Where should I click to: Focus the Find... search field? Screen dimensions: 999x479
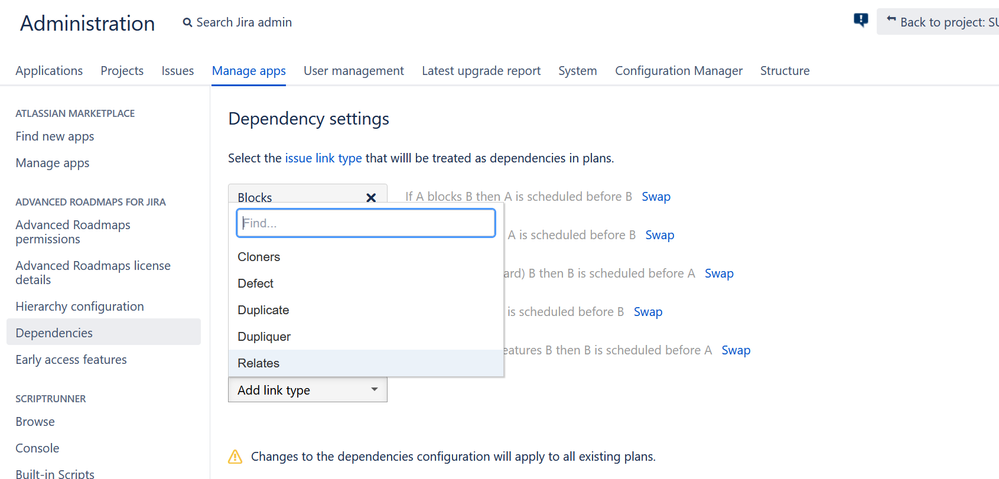click(x=366, y=224)
